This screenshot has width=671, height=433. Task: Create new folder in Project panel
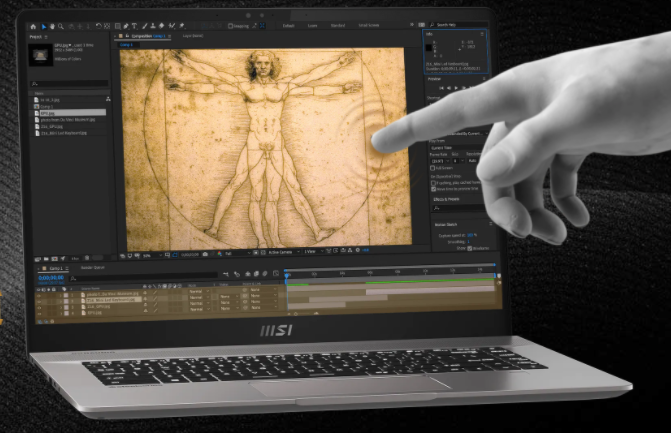click(46, 259)
